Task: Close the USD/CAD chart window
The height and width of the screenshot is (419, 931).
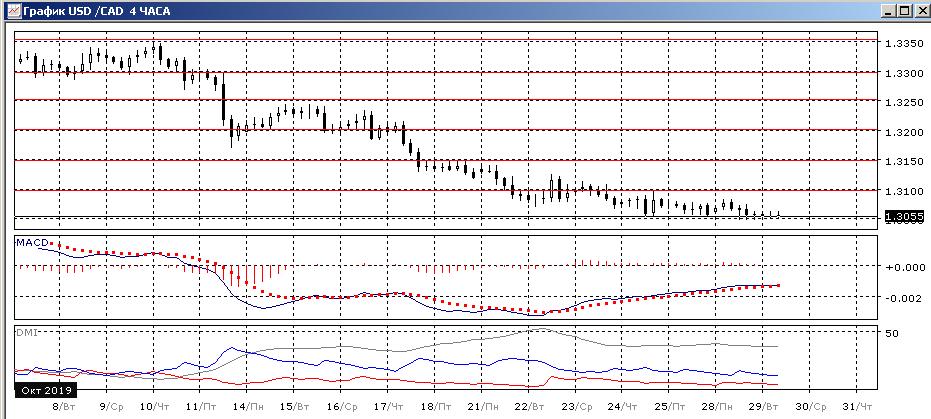Action: click(x=919, y=10)
